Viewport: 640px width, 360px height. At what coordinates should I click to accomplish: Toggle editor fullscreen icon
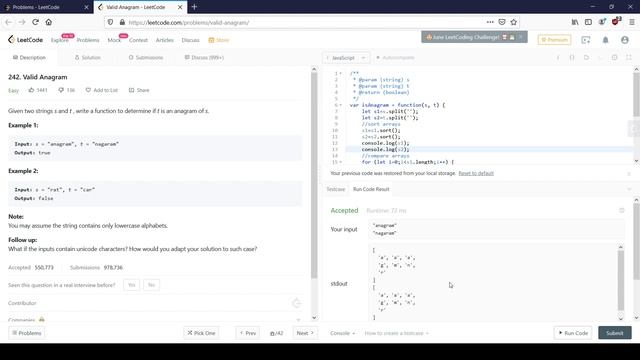629,58
